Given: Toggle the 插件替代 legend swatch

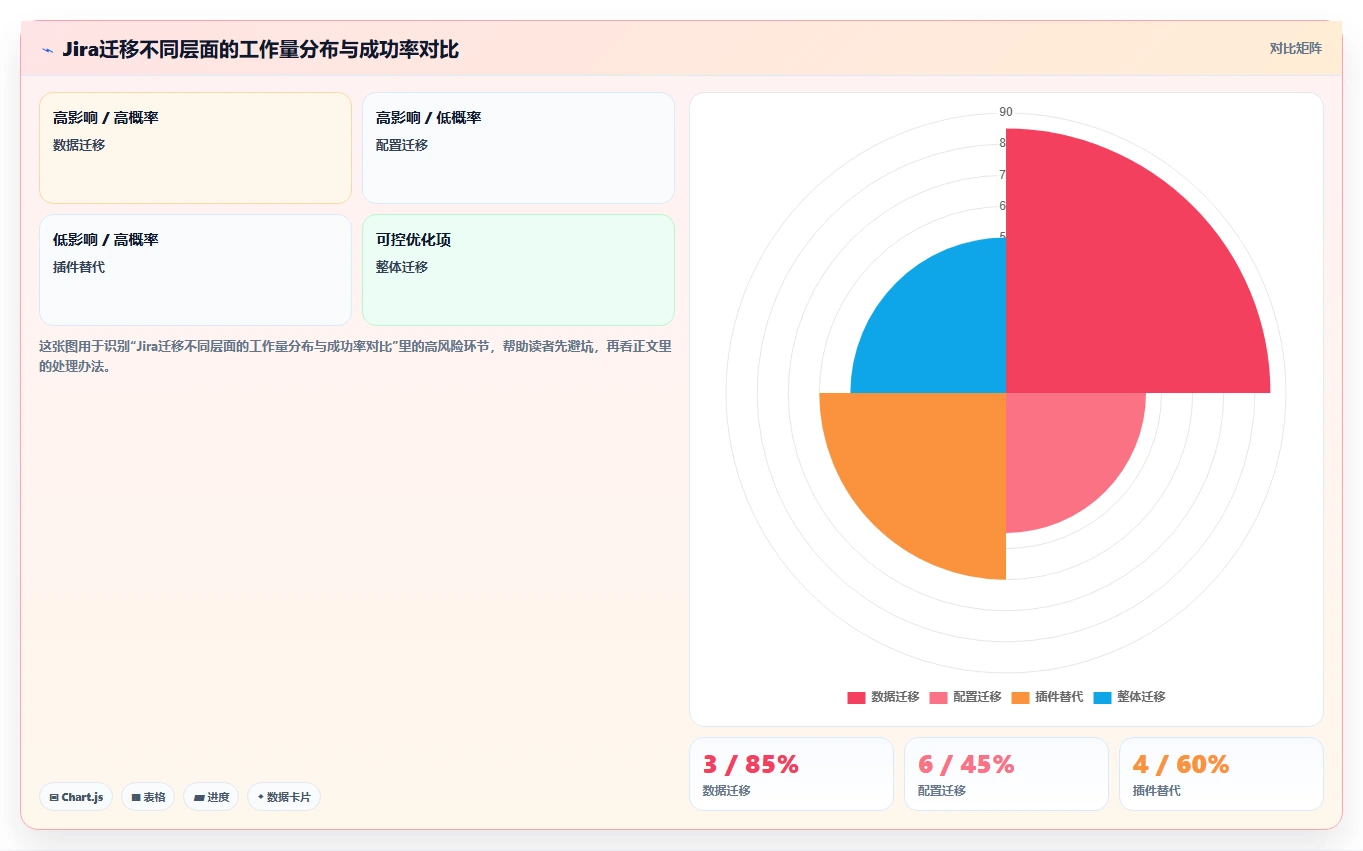Looking at the screenshot, I should (x=1020, y=697).
